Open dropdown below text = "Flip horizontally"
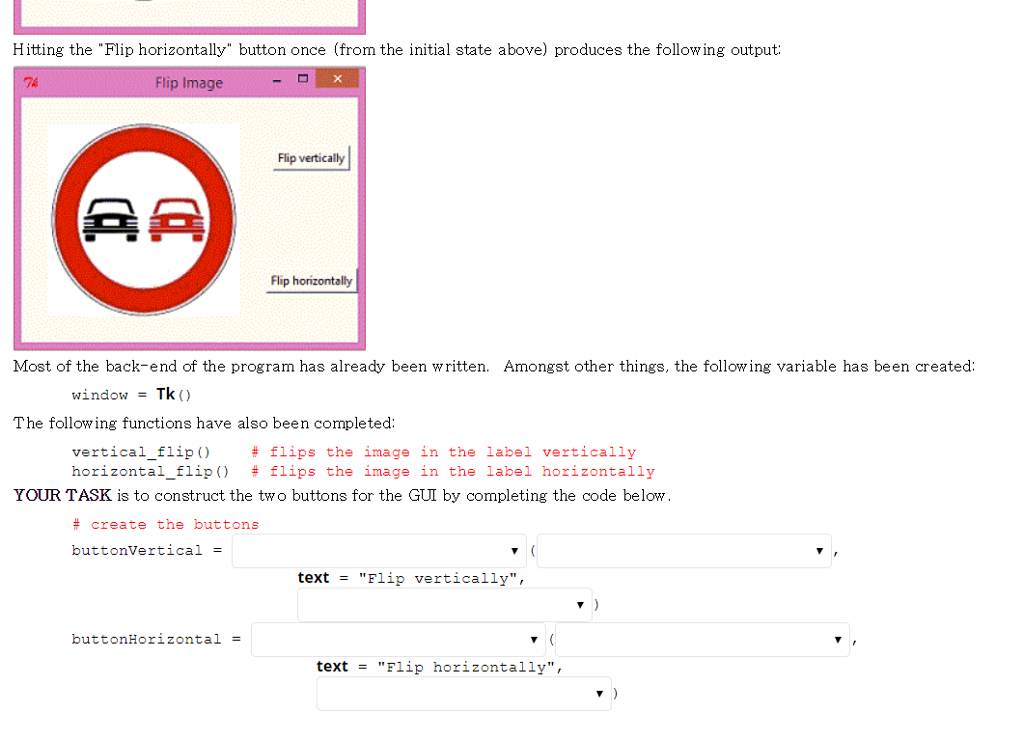 (x=464, y=694)
